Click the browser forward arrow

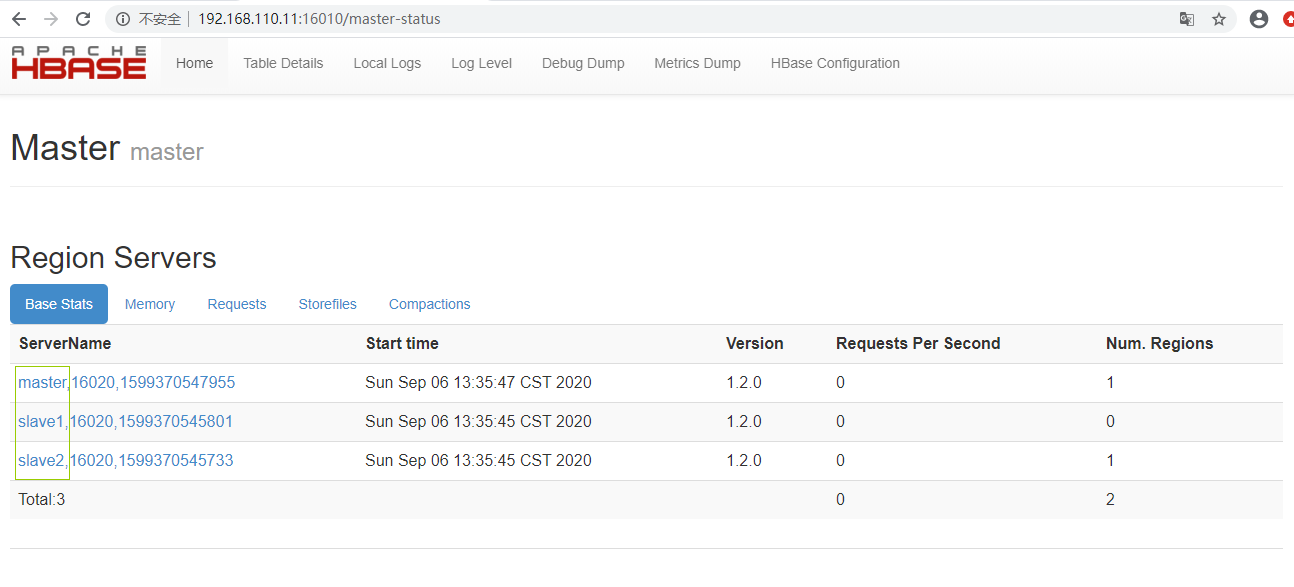click(x=51, y=19)
